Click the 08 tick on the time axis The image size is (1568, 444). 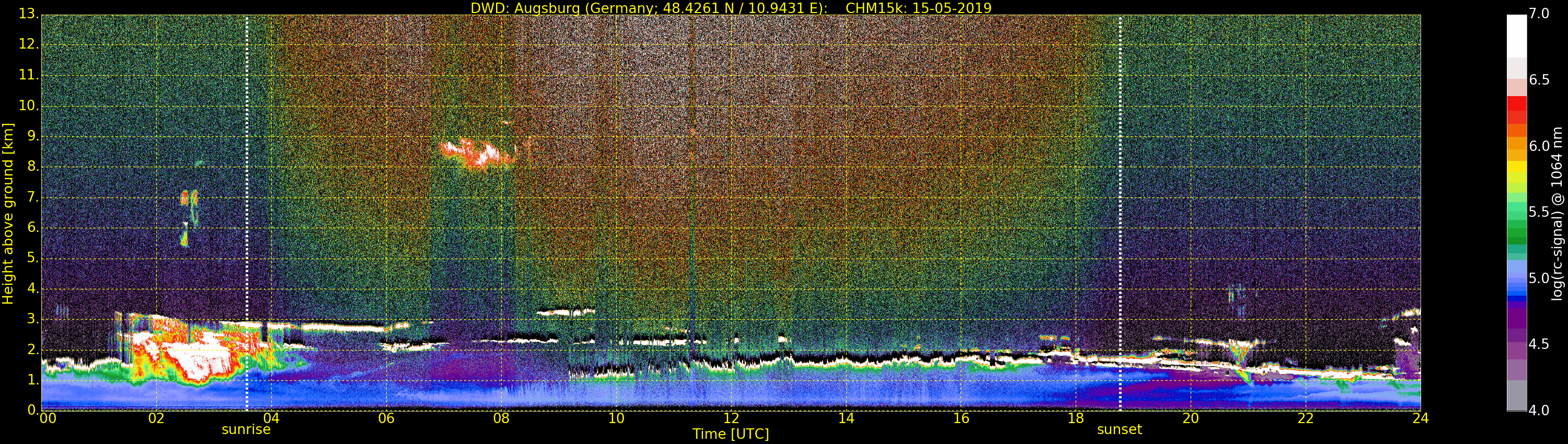(x=501, y=418)
